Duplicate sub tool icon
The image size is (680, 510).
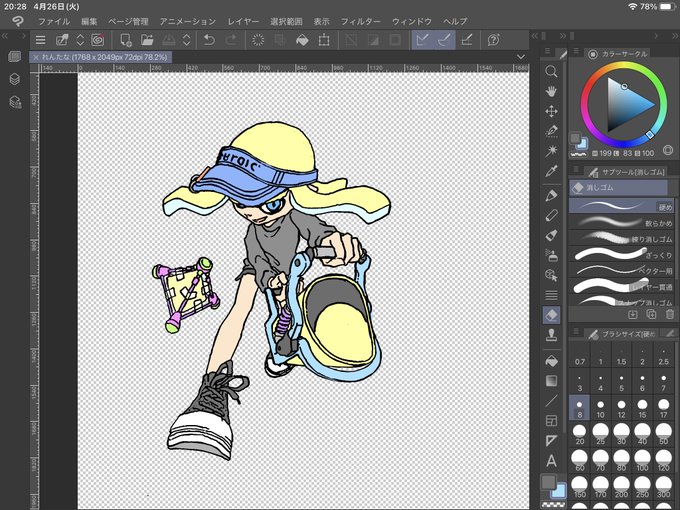(651, 314)
